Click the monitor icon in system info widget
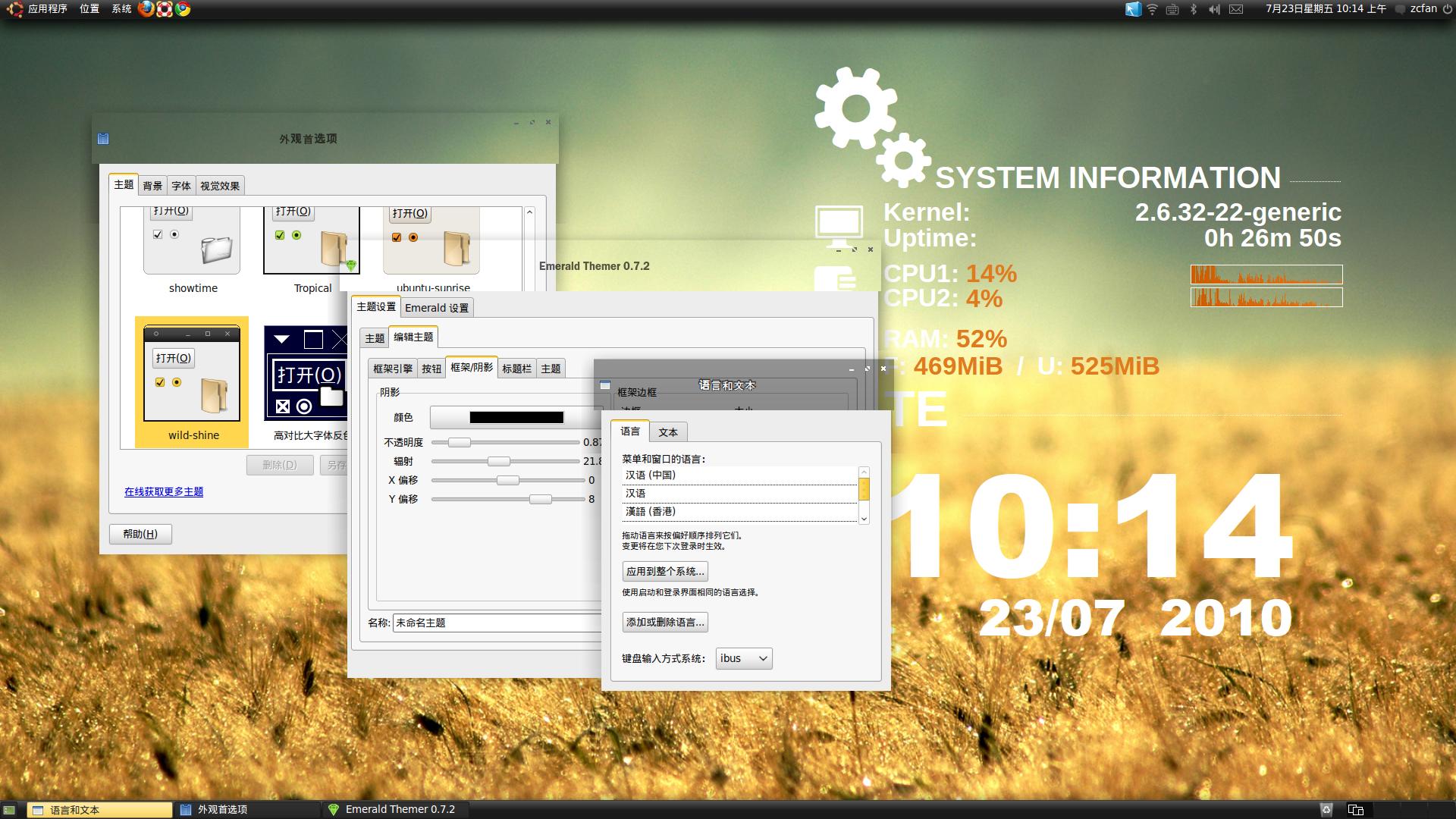1456x819 pixels. tap(839, 226)
